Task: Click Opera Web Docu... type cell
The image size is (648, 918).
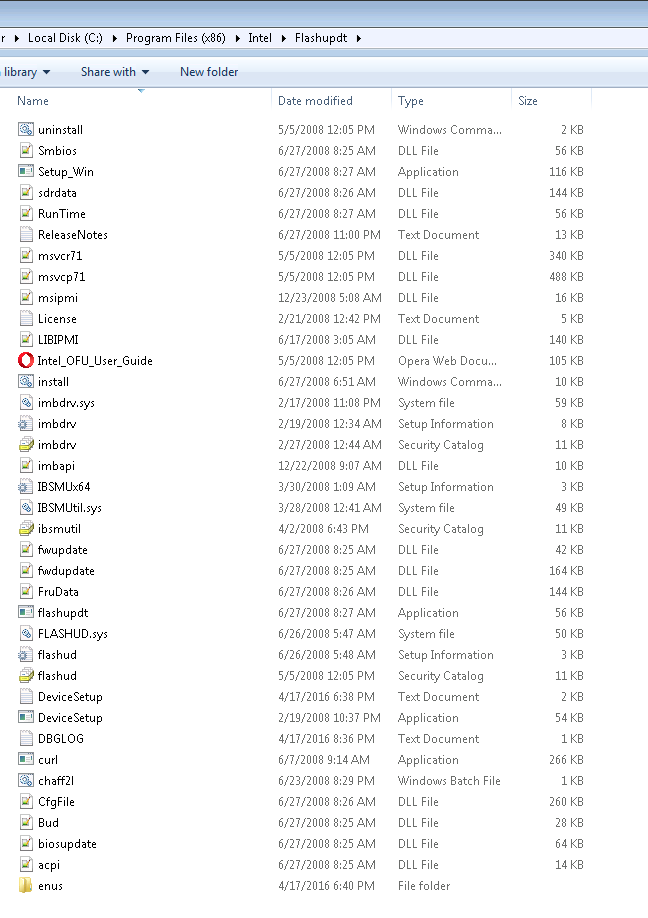Action: (447, 361)
